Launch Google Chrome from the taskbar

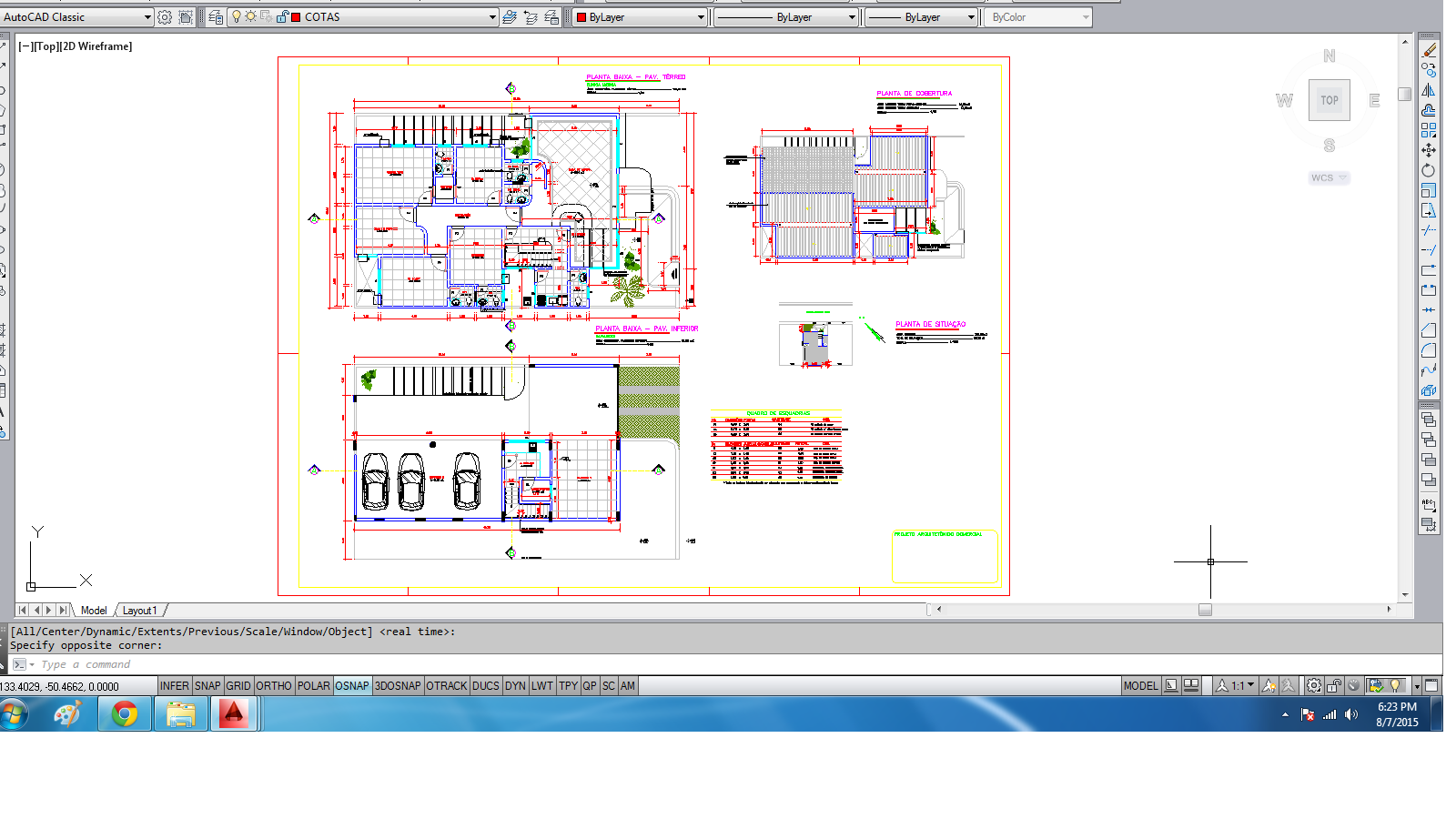point(125,713)
